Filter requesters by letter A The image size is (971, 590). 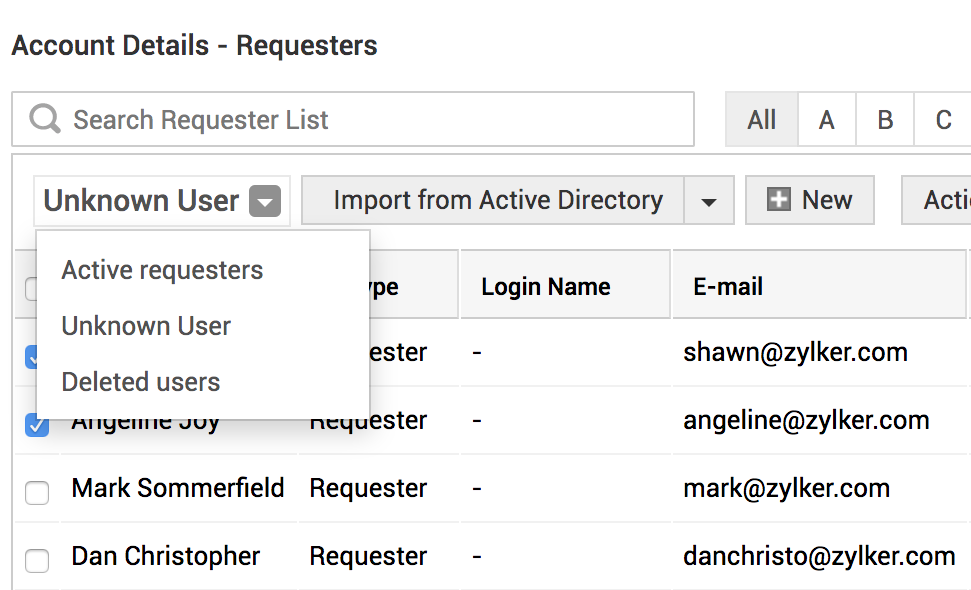pos(826,120)
